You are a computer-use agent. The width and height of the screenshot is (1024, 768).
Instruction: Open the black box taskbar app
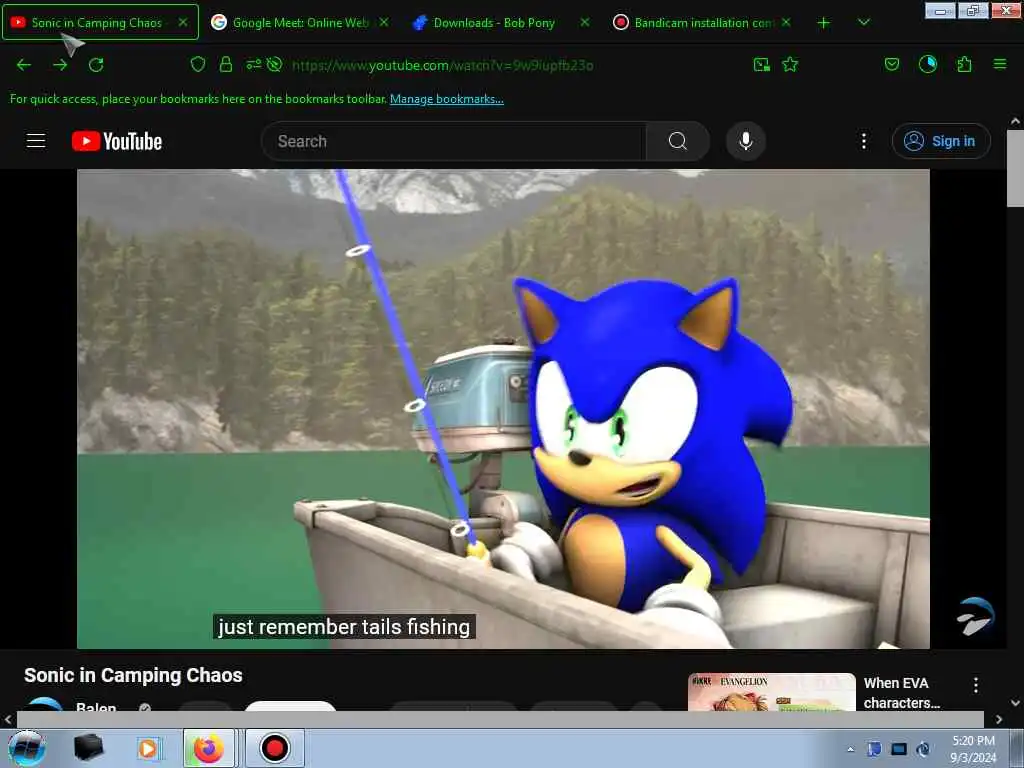(x=88, y=748)
